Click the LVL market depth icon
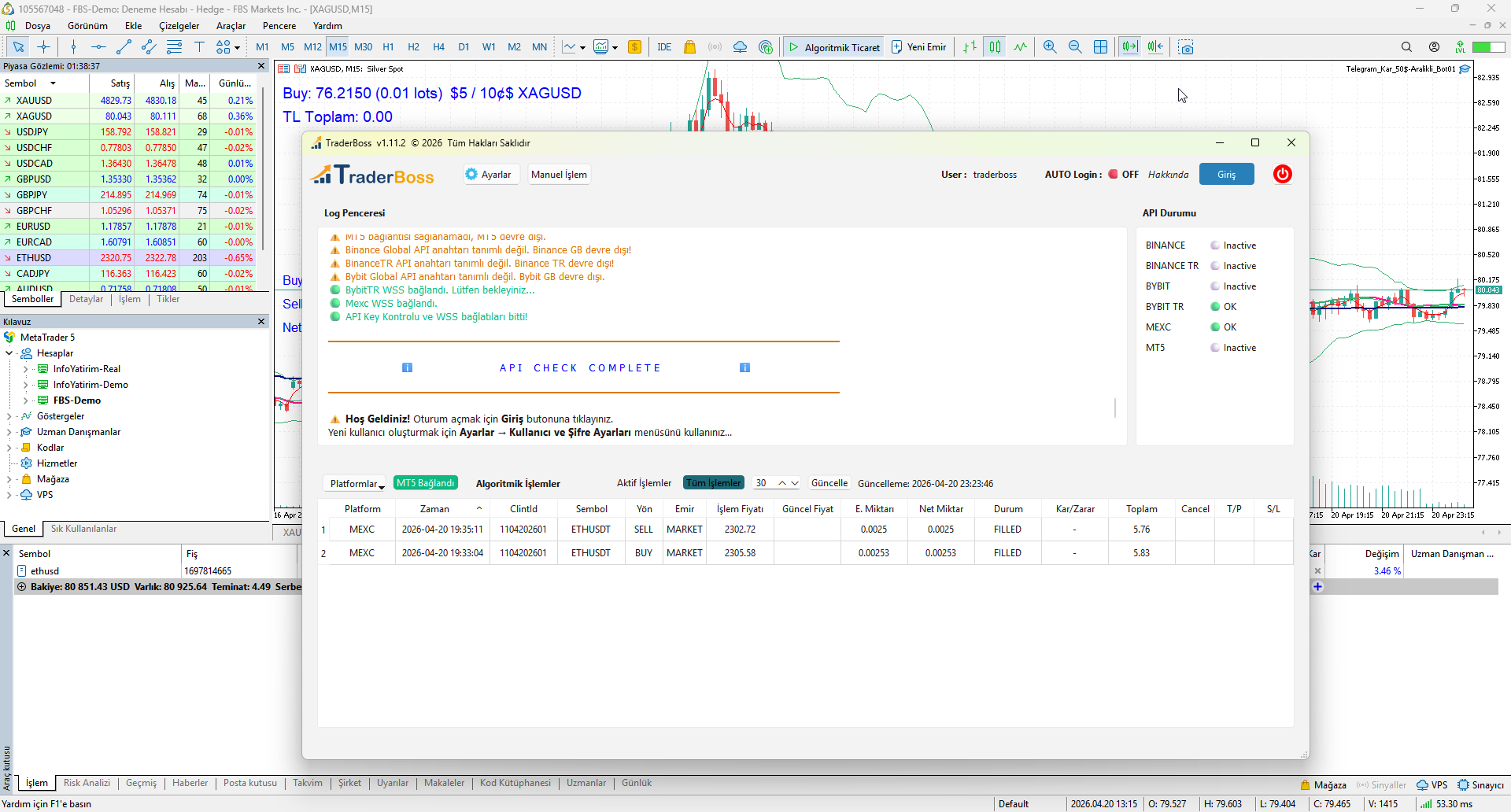The height and width of the screenshot is (812, 1511). (x=1461, y=47)
